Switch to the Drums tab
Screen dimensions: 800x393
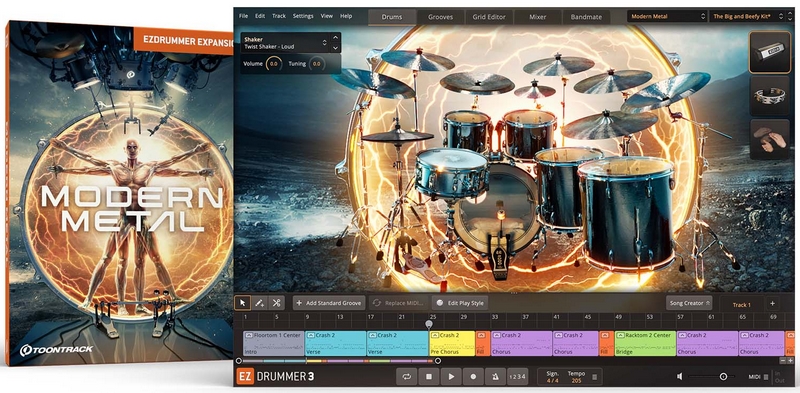(x=392, y=17)
